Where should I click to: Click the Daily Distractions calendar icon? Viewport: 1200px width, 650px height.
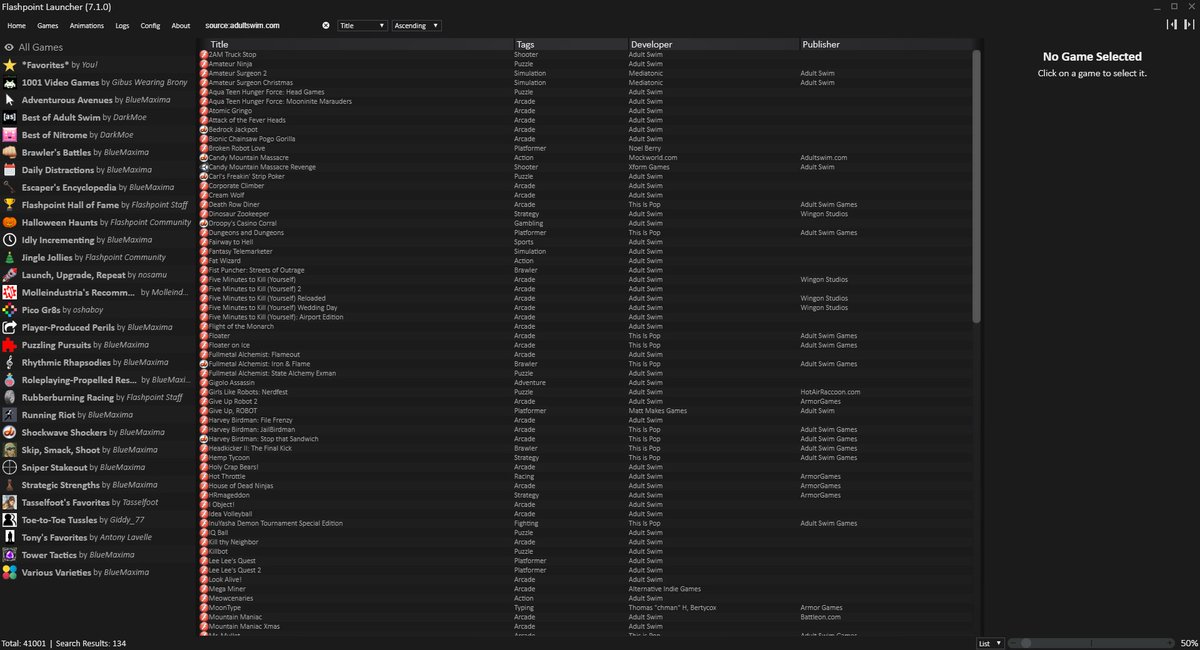(x=9, y=170)
